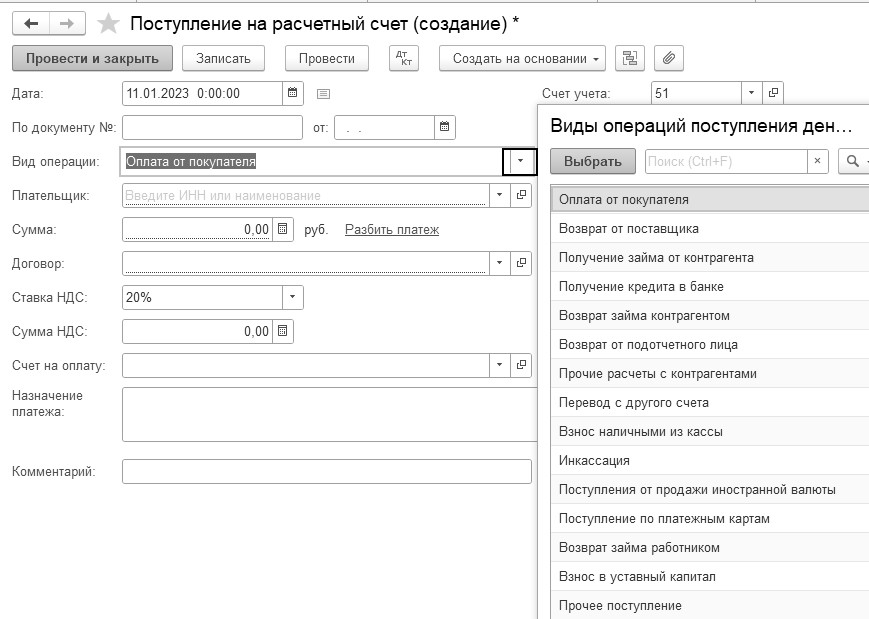Click the Договор input field
The height and width of the screenshot is (619, 869).
coord(306,263)
